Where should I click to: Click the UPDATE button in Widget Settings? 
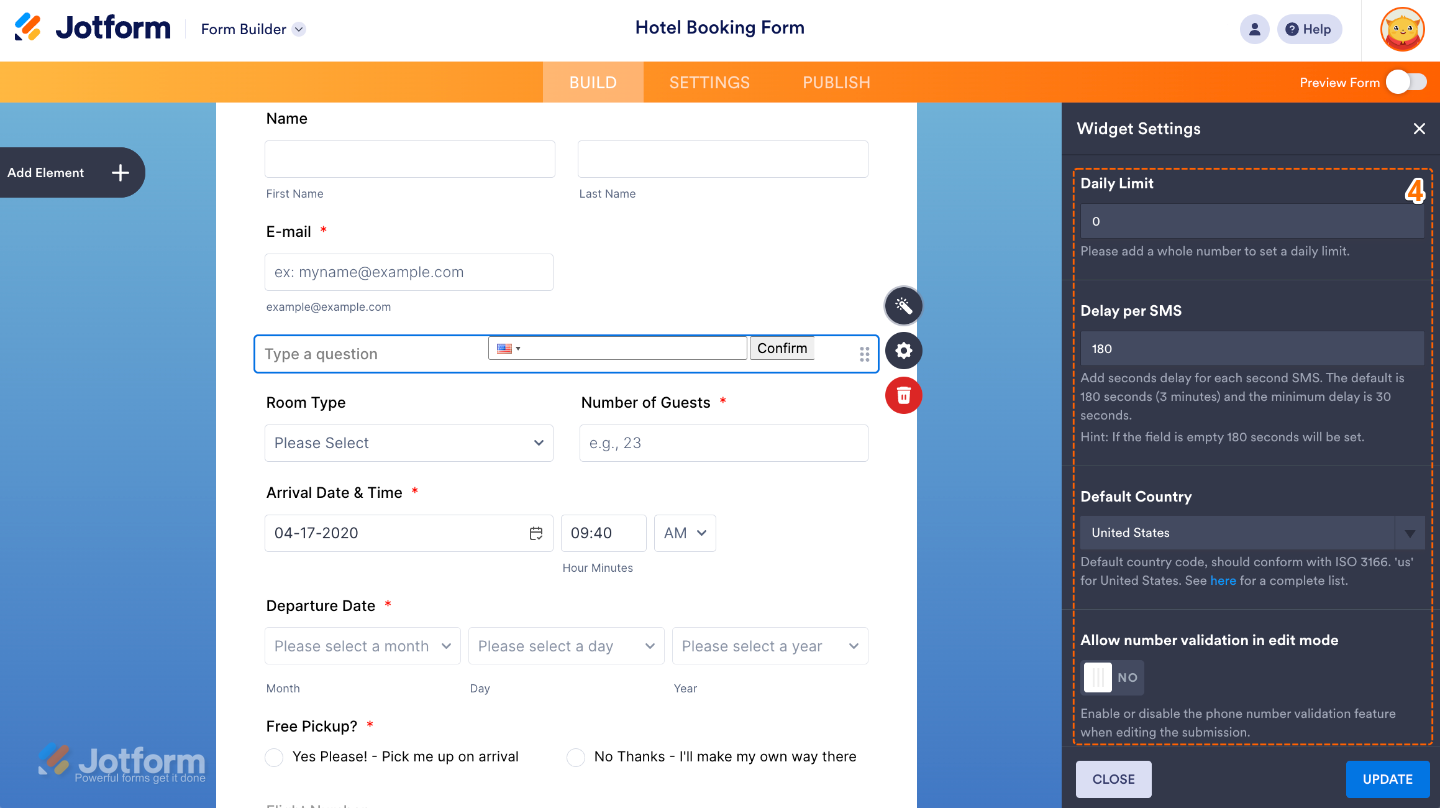(x=1387, y=779)
